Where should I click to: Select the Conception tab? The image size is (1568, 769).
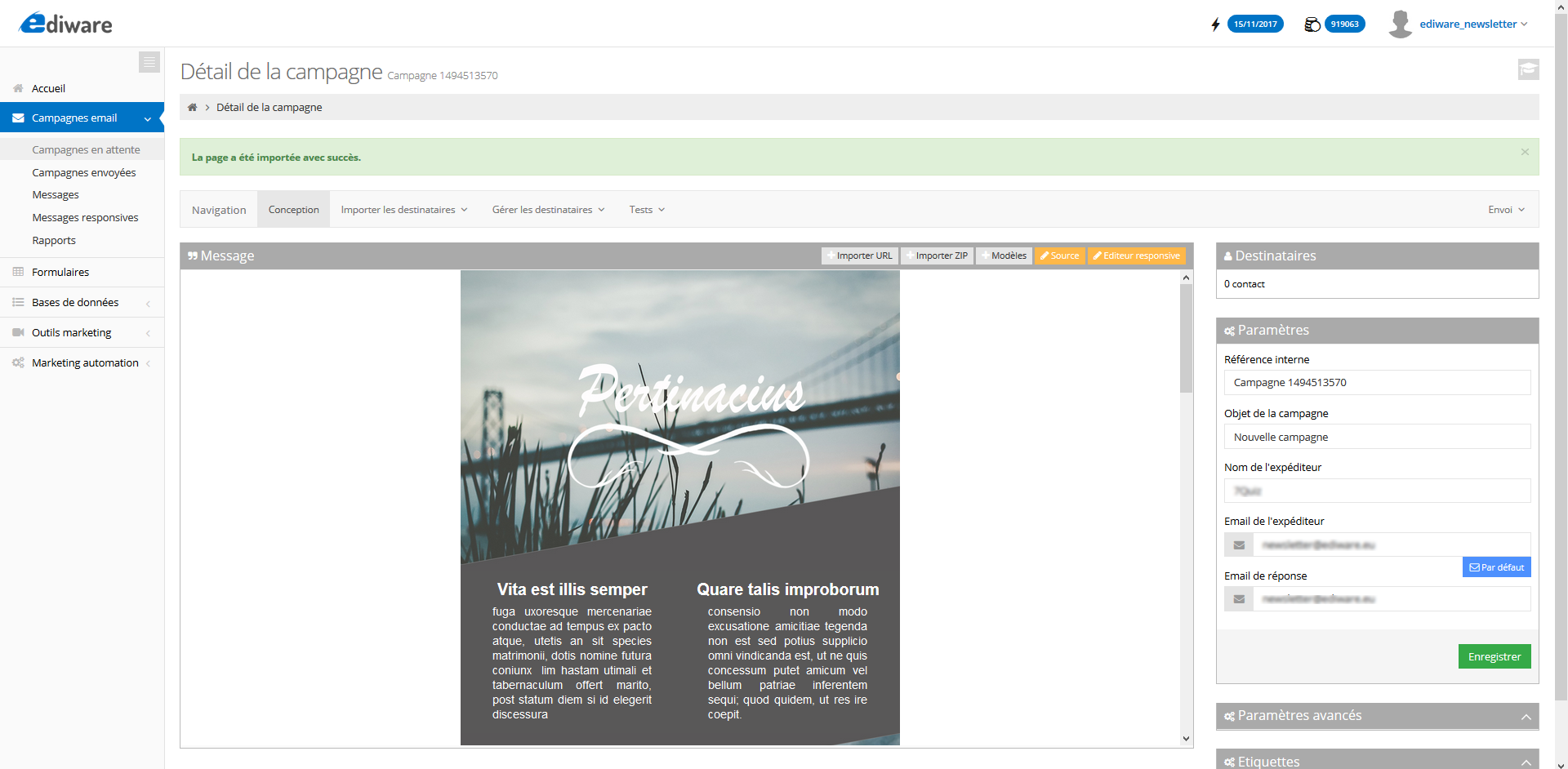pyautogui.click(x=294, y=210)
